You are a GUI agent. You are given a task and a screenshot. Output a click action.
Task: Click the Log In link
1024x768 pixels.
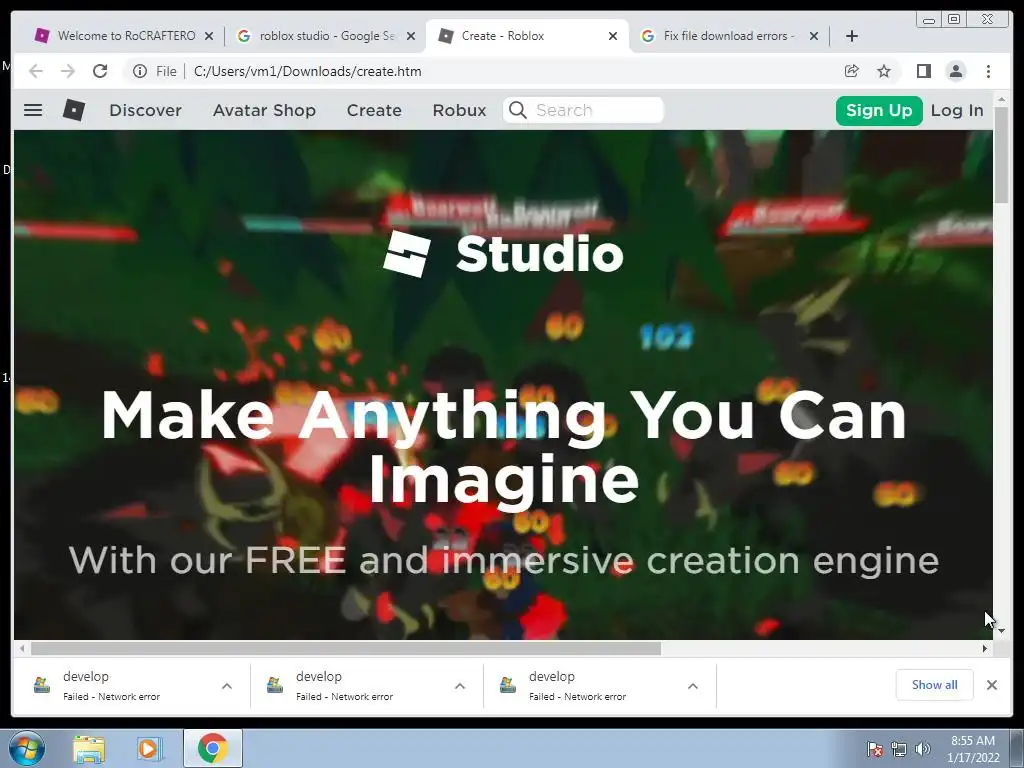[x=957, y=110]
